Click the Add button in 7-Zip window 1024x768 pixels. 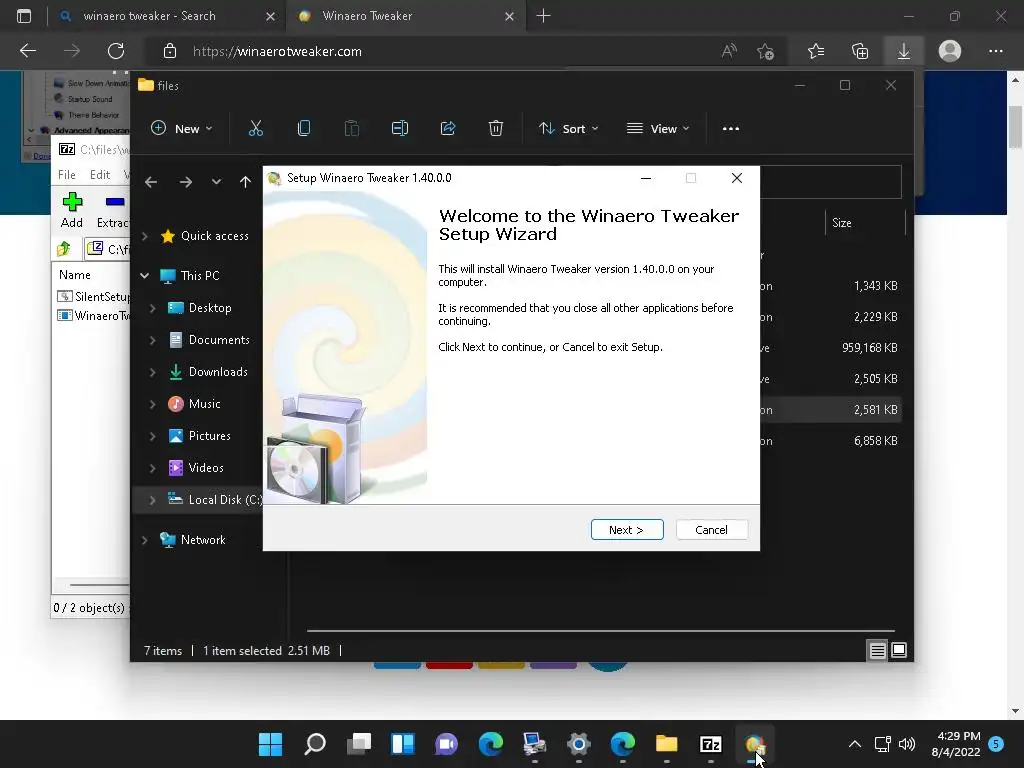72,210
